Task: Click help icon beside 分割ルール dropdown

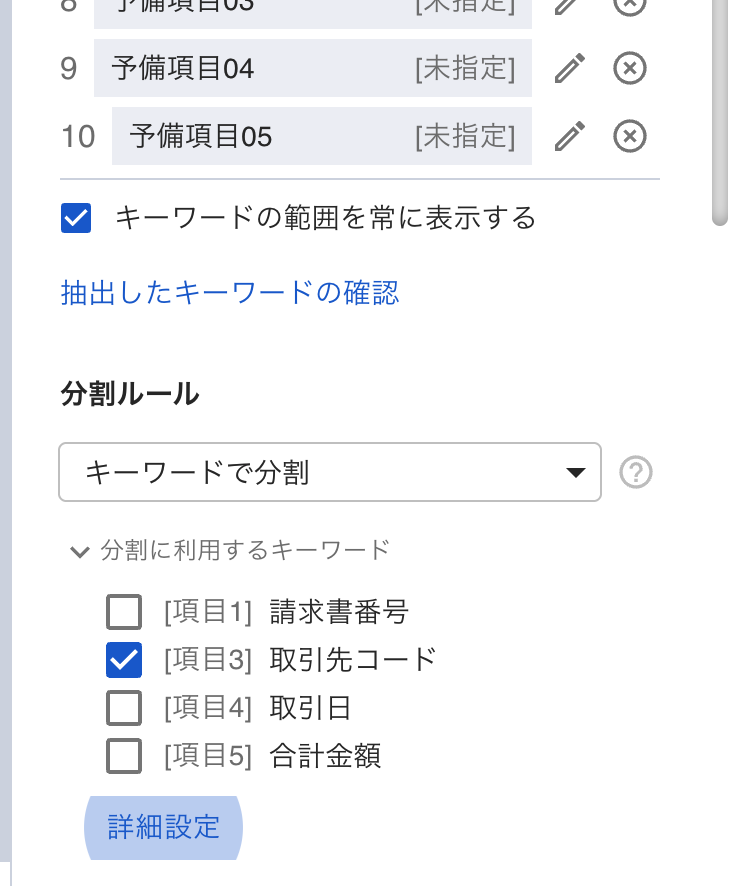Action: (636, 472)
